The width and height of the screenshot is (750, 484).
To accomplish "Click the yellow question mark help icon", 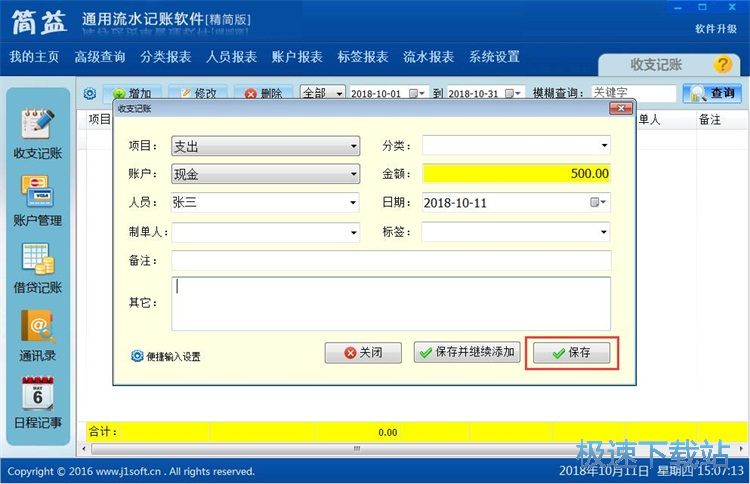I will coord(722,65).
